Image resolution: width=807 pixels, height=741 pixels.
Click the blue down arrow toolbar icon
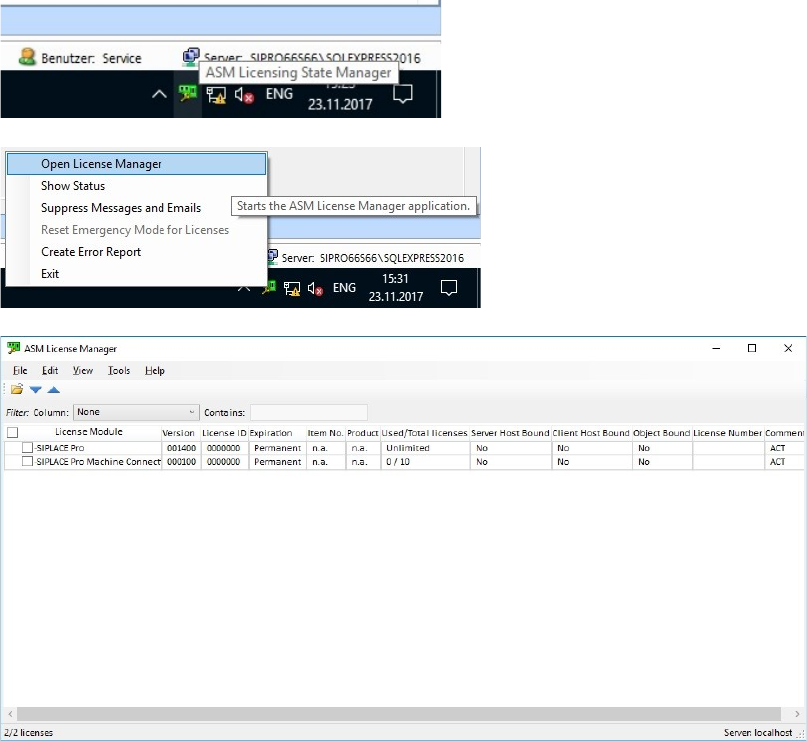36,390
